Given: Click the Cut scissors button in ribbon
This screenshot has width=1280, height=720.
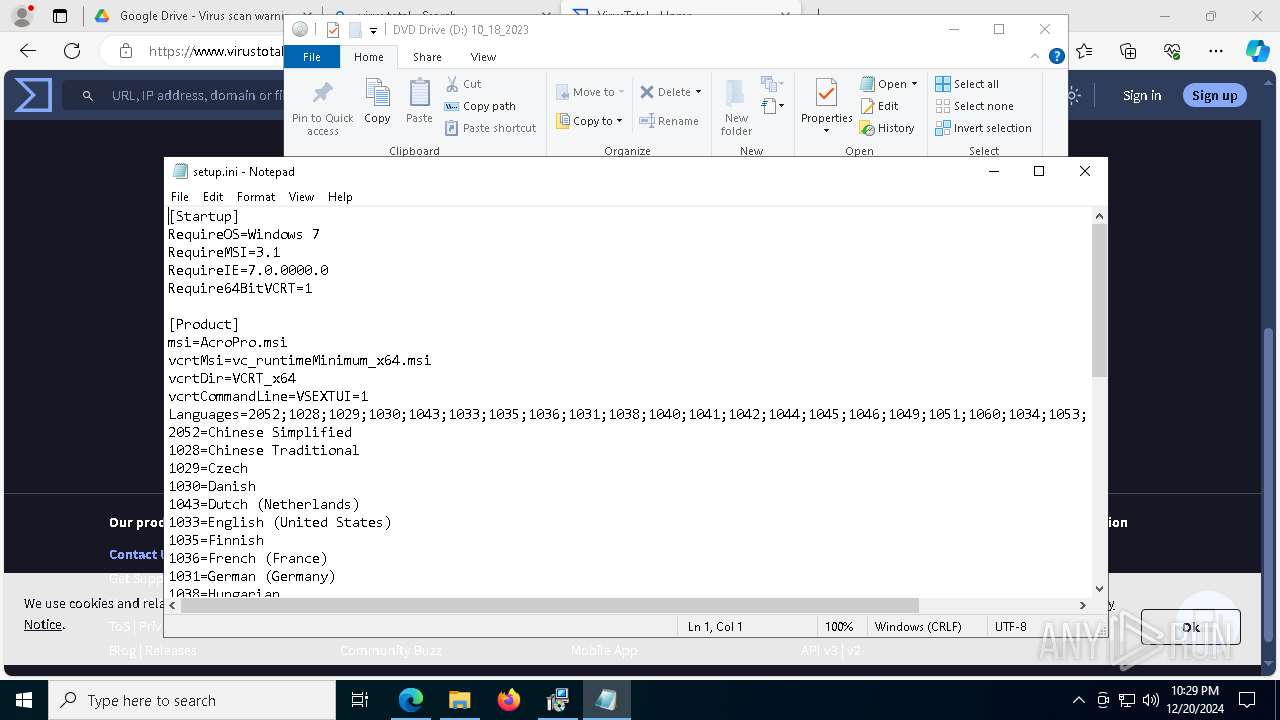Looking at the screenshot, I should pos(463,84).
